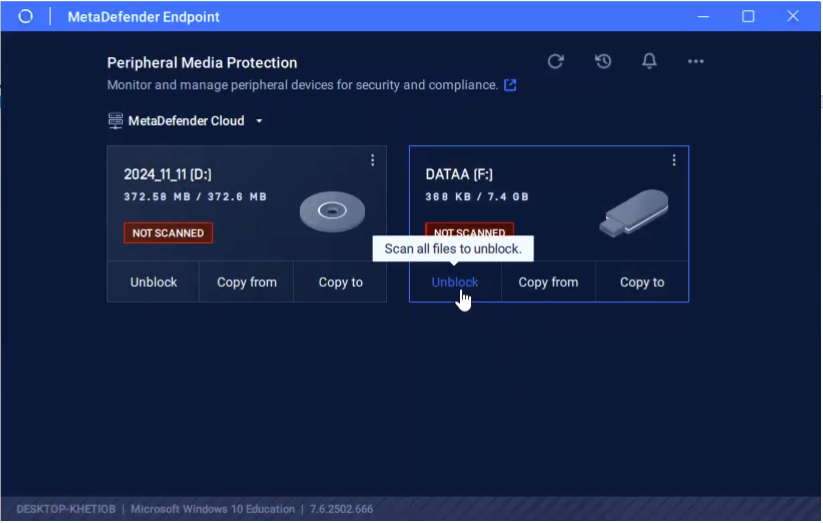Viewport: 823px width, 523px height.
Task: Click Copy to on the DATAA (F:) card
Action: (x=642, y=282)
